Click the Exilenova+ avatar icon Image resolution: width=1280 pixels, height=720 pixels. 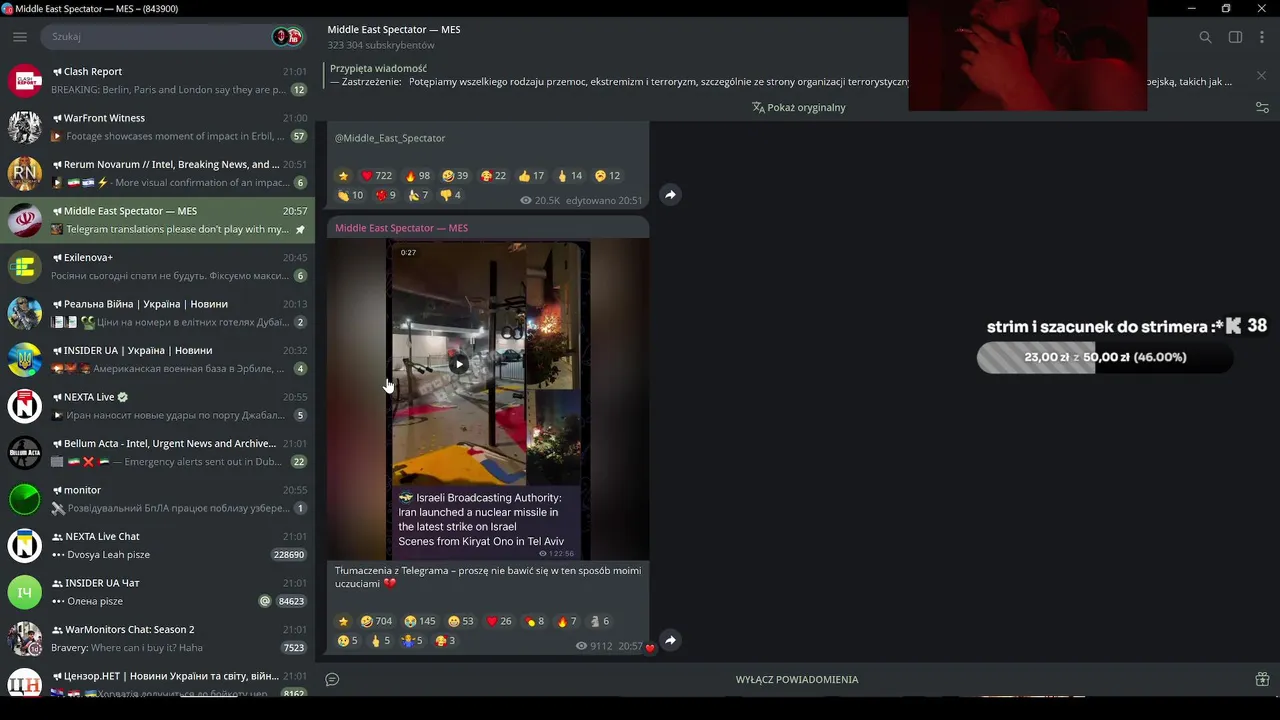tap(25, 266)
